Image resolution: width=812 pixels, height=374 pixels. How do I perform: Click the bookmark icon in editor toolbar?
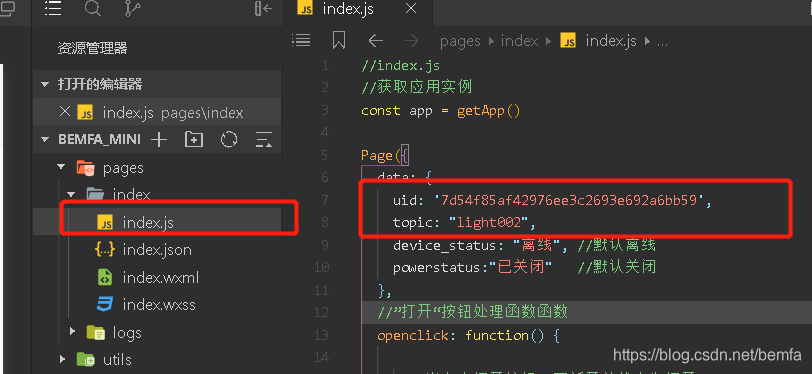point(339,40)
